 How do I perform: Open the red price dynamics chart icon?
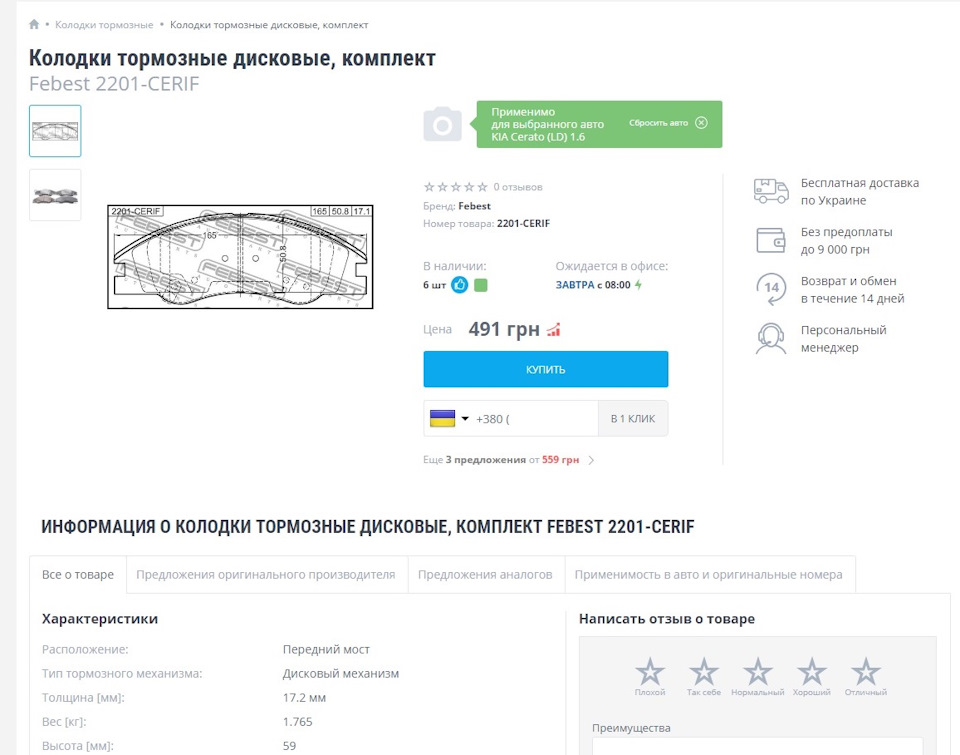tap(553, 330)
